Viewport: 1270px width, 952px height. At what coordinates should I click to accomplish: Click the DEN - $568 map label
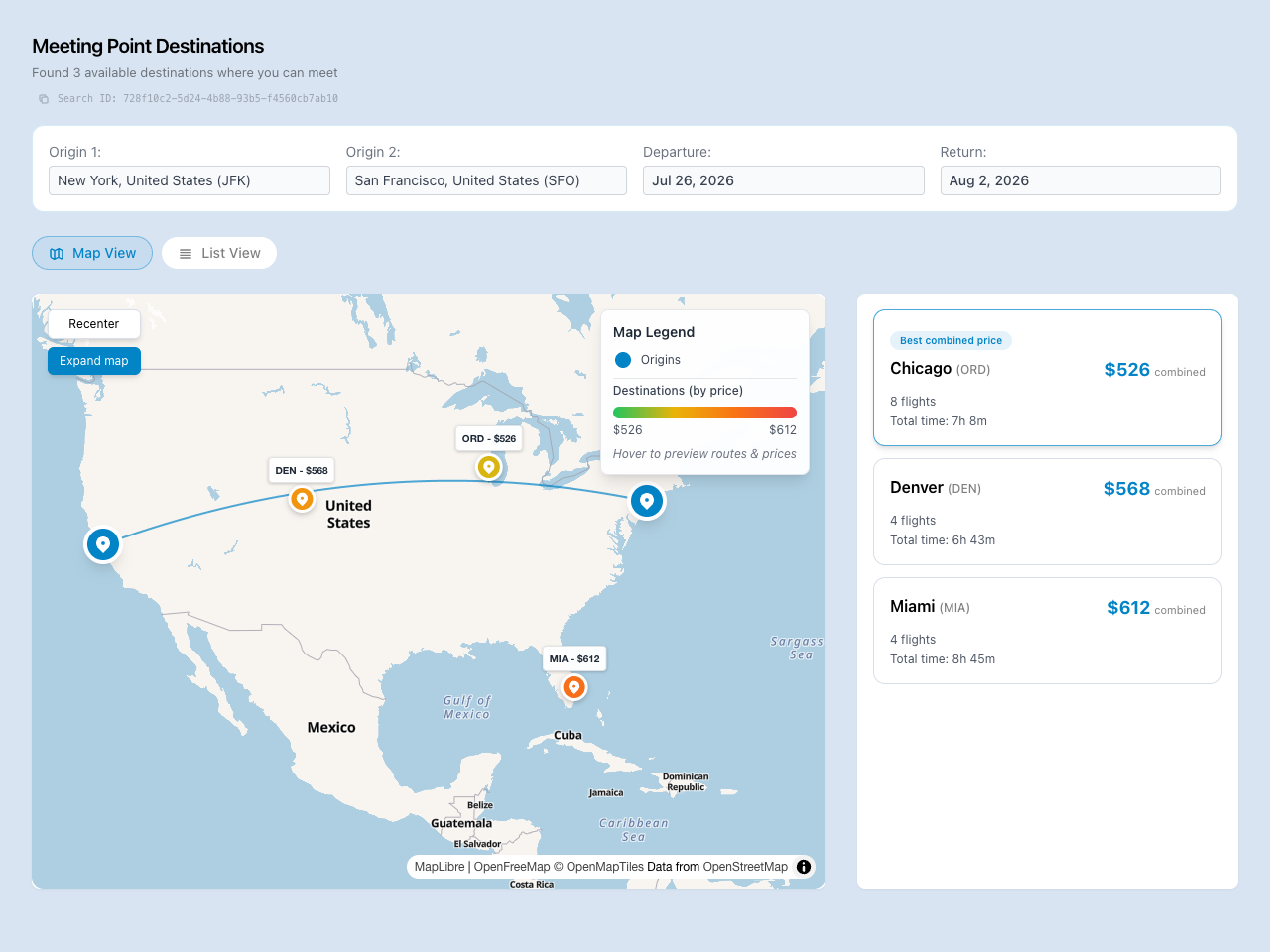[x=302, y=470]
